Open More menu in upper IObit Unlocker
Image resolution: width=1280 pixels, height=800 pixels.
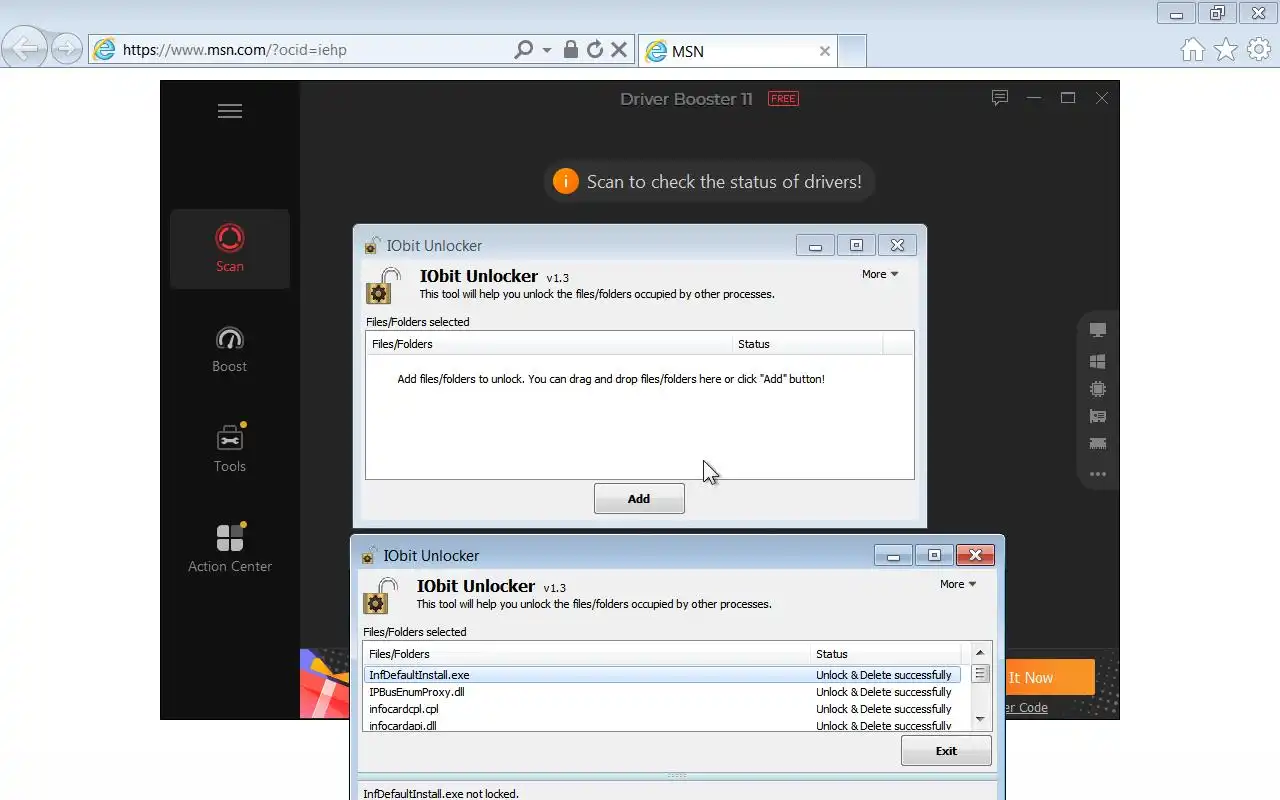click(880, 274)
